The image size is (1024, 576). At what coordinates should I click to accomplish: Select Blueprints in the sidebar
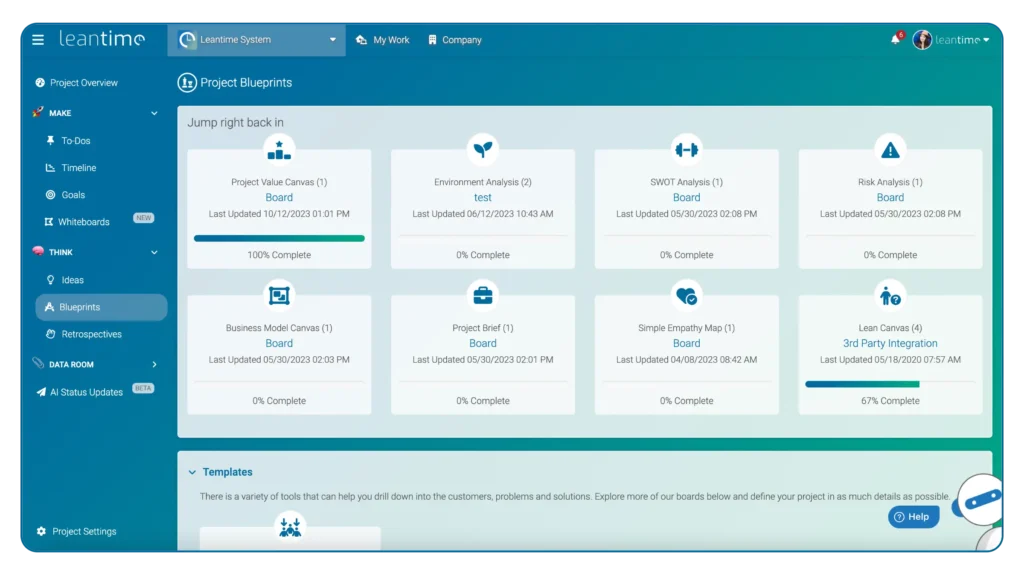point(101,307)
